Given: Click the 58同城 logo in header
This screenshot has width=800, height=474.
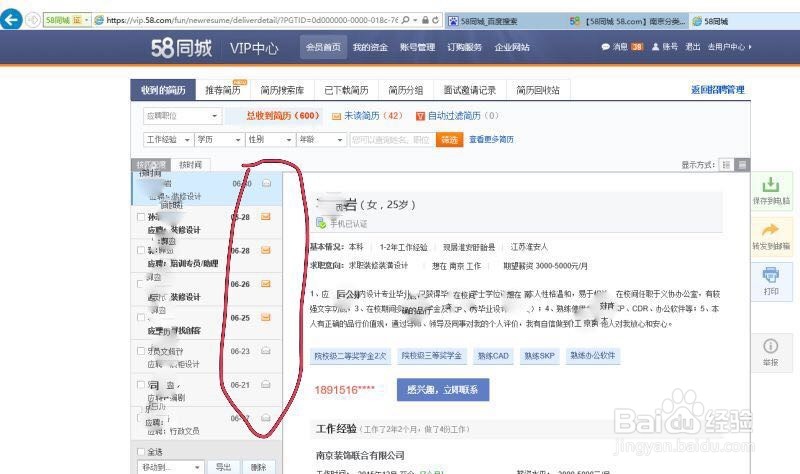Looking at the screenshot, I should pos(181,47).
